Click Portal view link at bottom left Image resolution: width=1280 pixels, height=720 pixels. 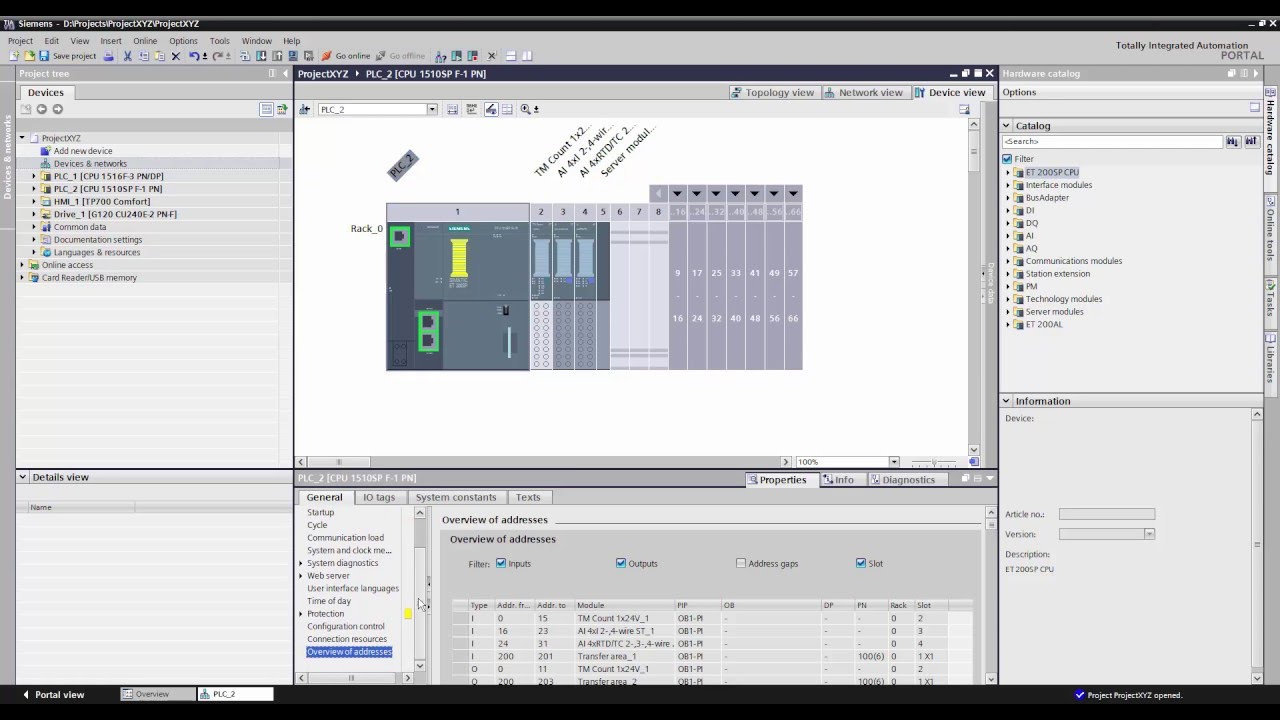click(59, 694)
